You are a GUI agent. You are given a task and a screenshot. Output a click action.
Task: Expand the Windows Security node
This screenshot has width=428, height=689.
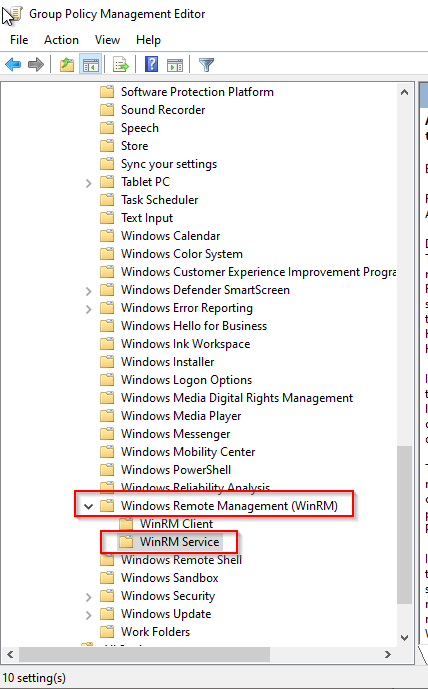[89, 597]
